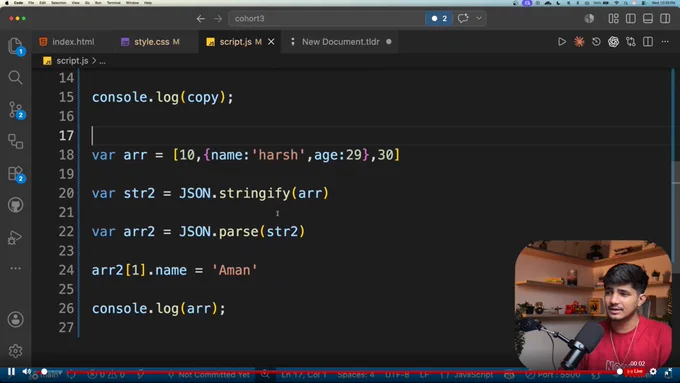
Task: Click 'console.log(copy)' on line 15
Action: pyautogui.click(x=159, y=98)
